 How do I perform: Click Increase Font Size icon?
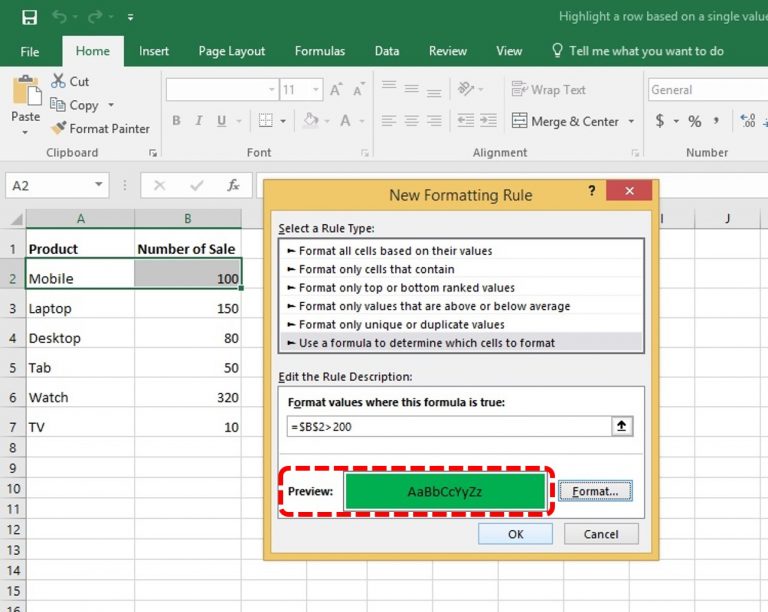pyautogui.click(x=336, y=90)
